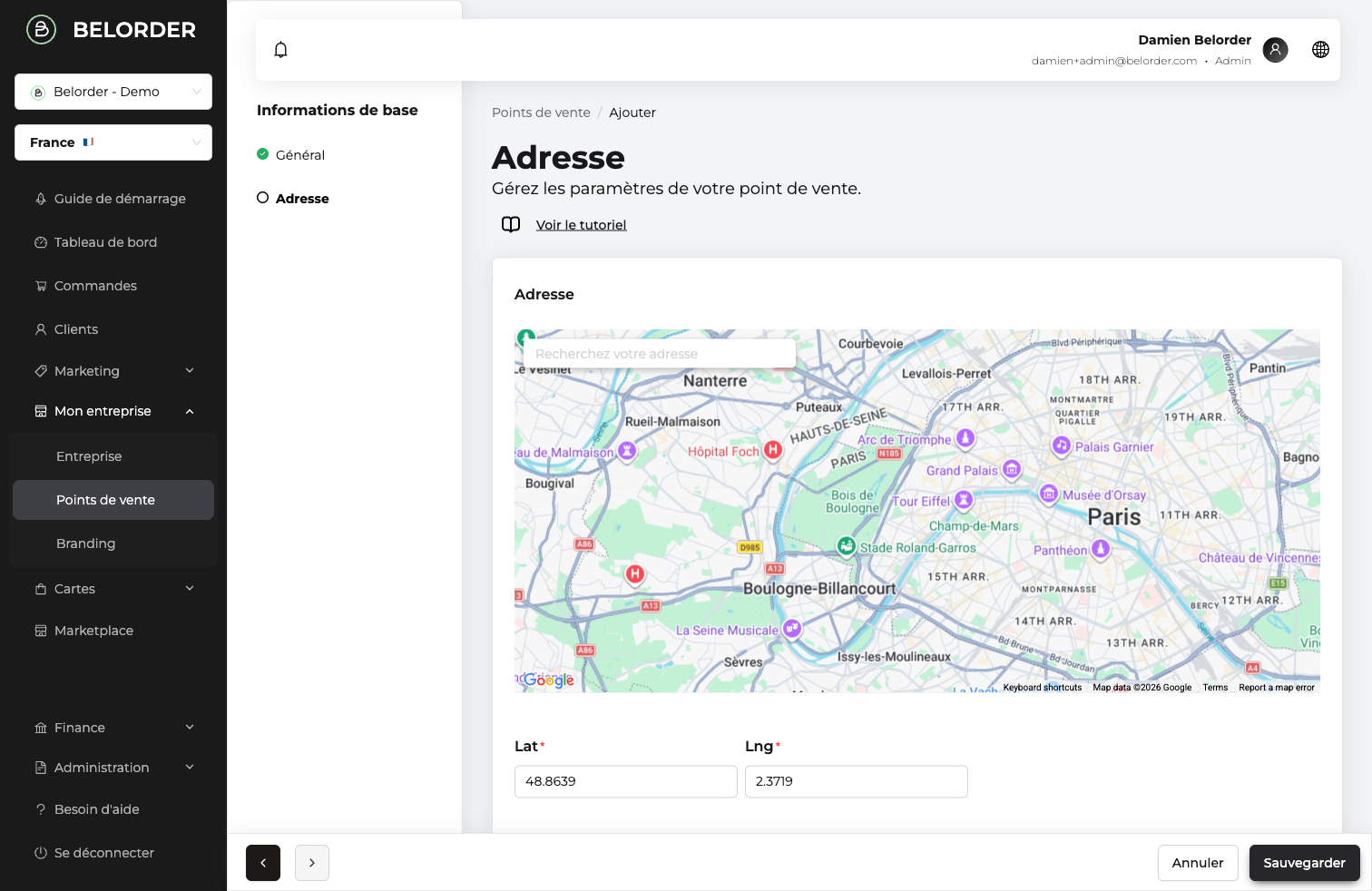Click the user avatar icon
1372x891 pixels.
point(1275,50)
